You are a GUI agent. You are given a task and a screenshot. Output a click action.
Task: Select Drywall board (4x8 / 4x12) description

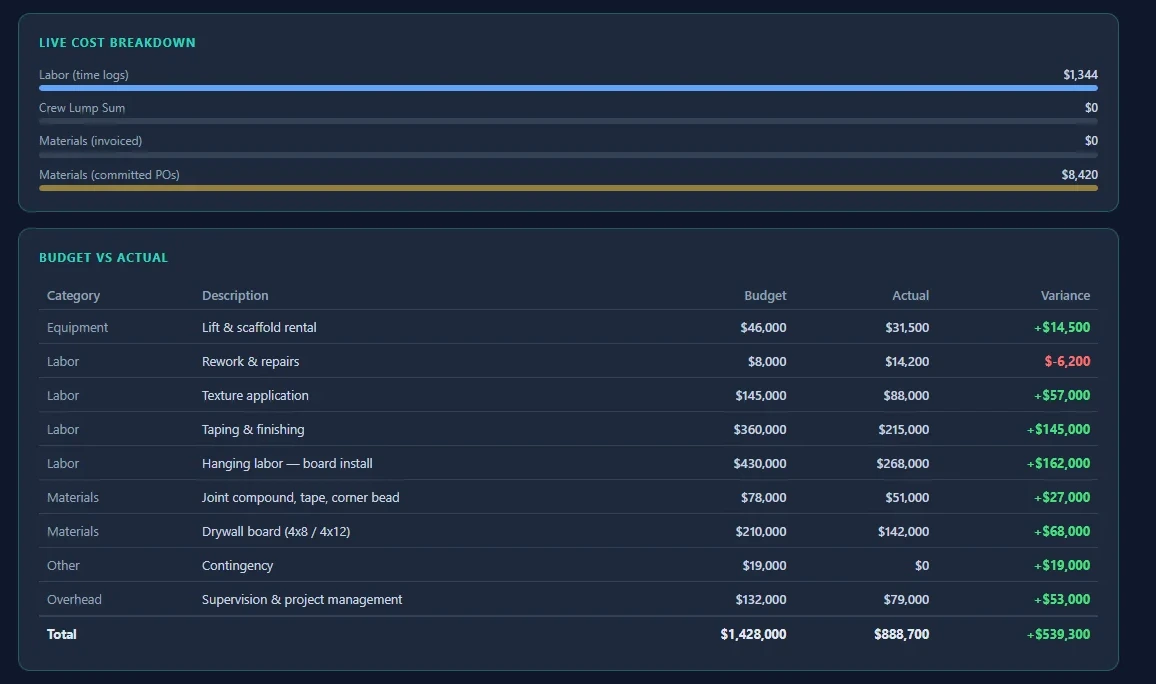[x=276, y=531]
